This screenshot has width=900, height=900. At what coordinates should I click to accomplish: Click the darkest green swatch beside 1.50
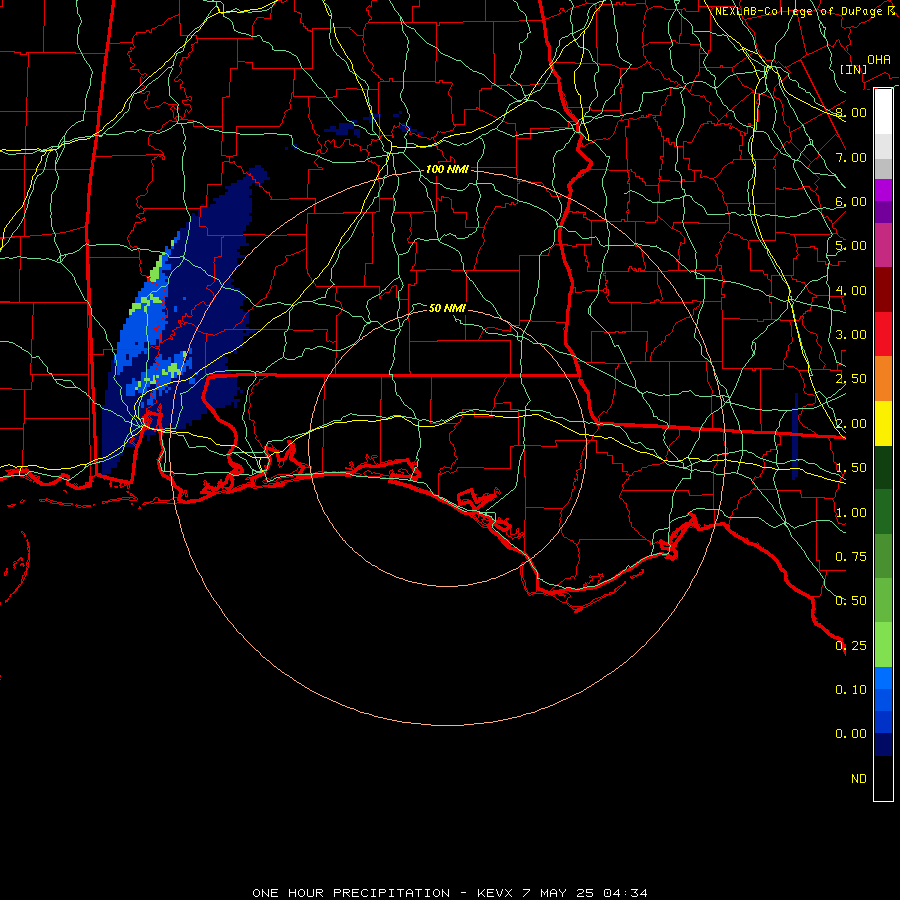pos(883,467)
